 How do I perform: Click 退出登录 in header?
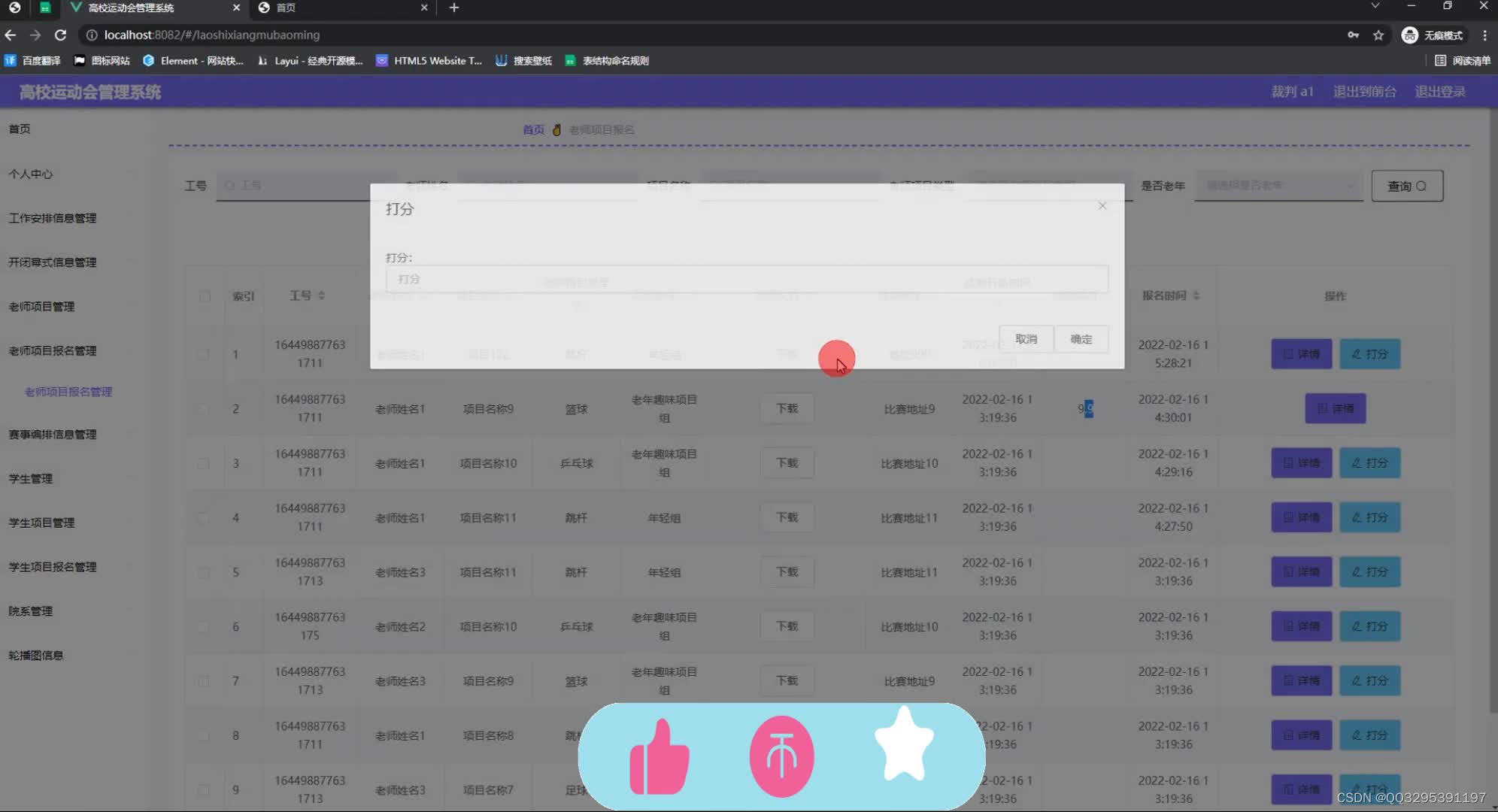click(x=1440, y=92)
